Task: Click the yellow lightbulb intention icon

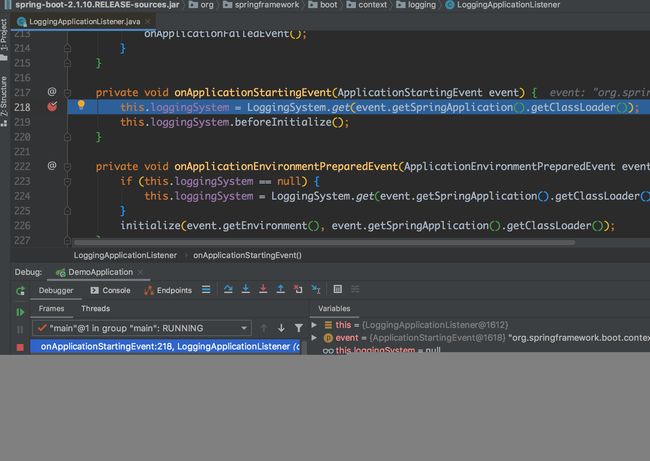Action: (81, 105)
